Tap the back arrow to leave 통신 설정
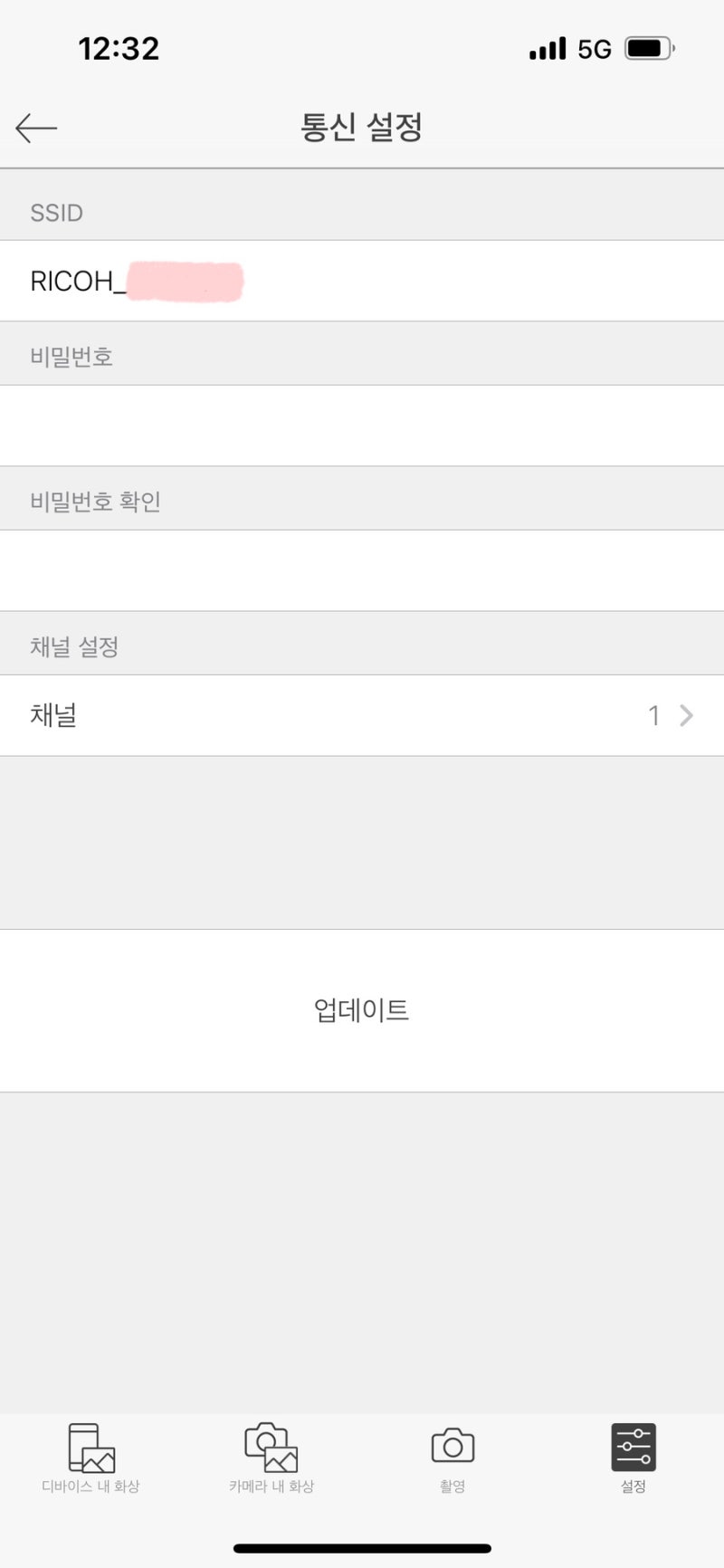The width and height of the screenshot is (724, 1568). pyautogui.click(x=36, y=128)
